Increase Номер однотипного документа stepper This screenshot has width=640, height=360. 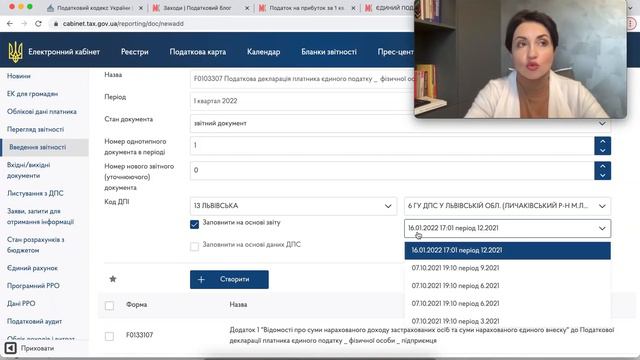coord(602,141)
